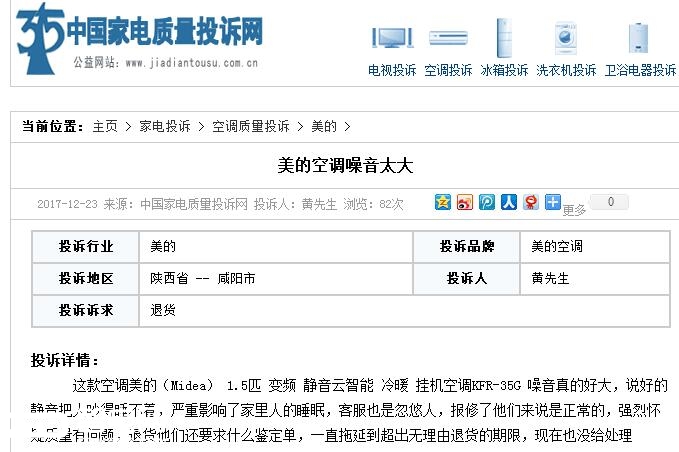The width and height of the screenshot is (679, 452).
Task: Open the 电视投诉 menu link
Action: (392, 70)
